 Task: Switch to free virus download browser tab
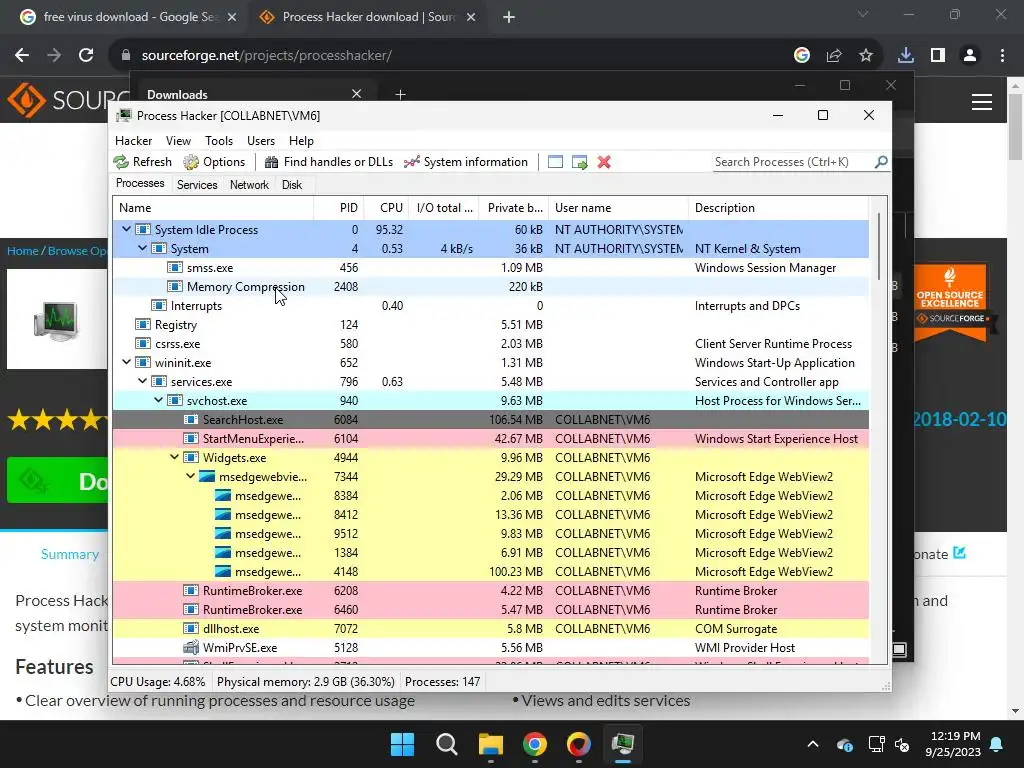[x=129, y=17]
